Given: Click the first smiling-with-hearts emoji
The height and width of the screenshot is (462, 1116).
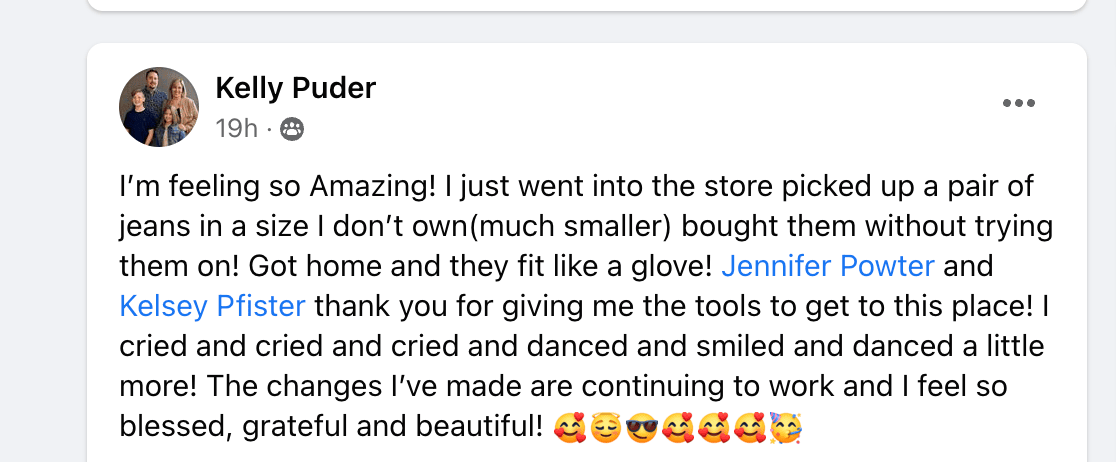Looking at the screenshot, I should coord(569,429).
